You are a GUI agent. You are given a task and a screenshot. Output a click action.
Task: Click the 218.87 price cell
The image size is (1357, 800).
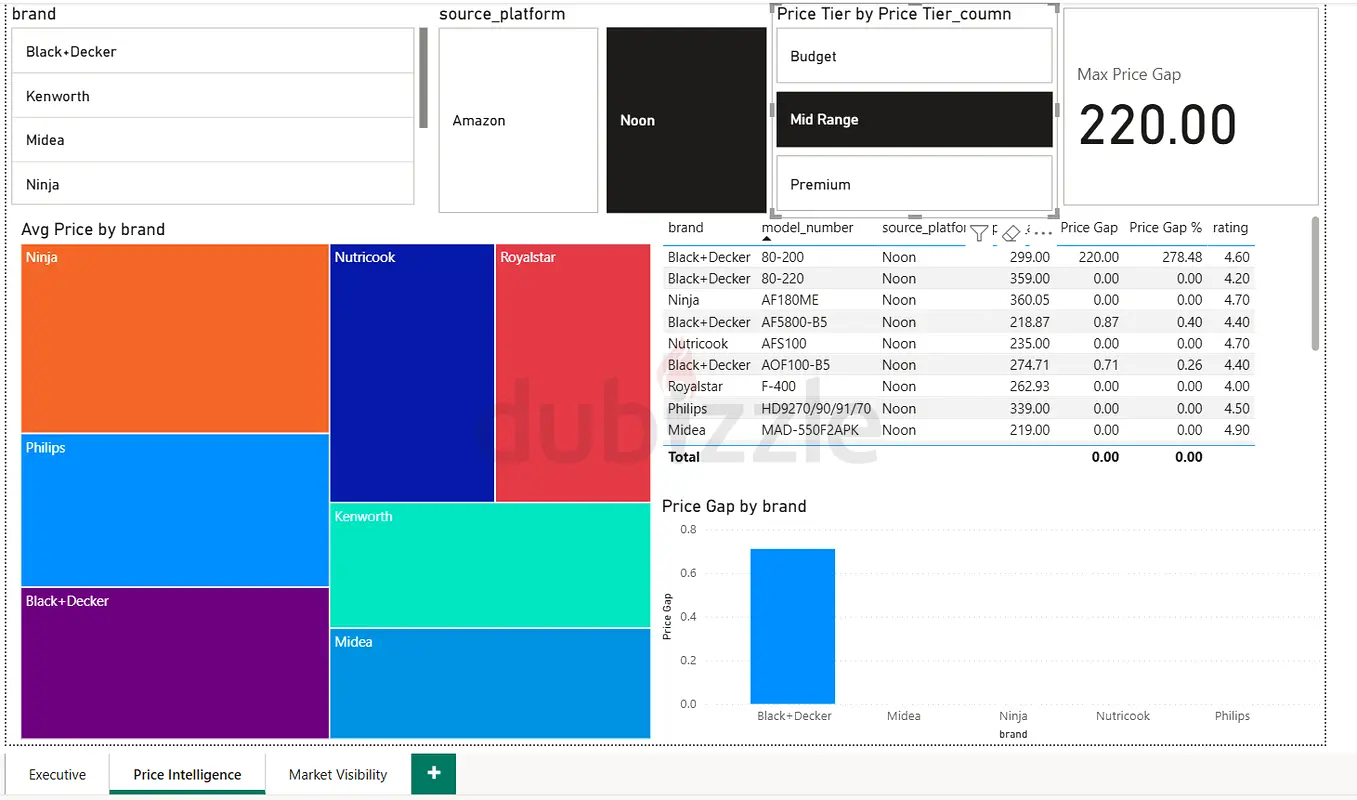pyautogui.click(x=1030, y=322)
